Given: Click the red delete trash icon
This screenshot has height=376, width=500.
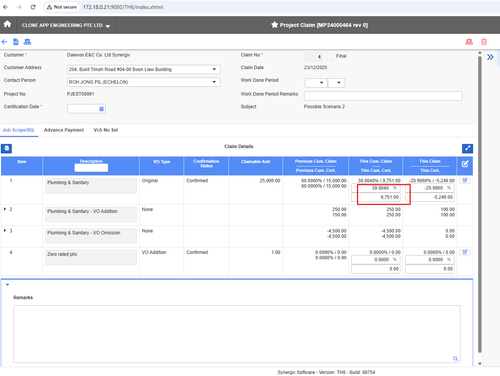Looking at the screenshot, I should click(484, 42).
